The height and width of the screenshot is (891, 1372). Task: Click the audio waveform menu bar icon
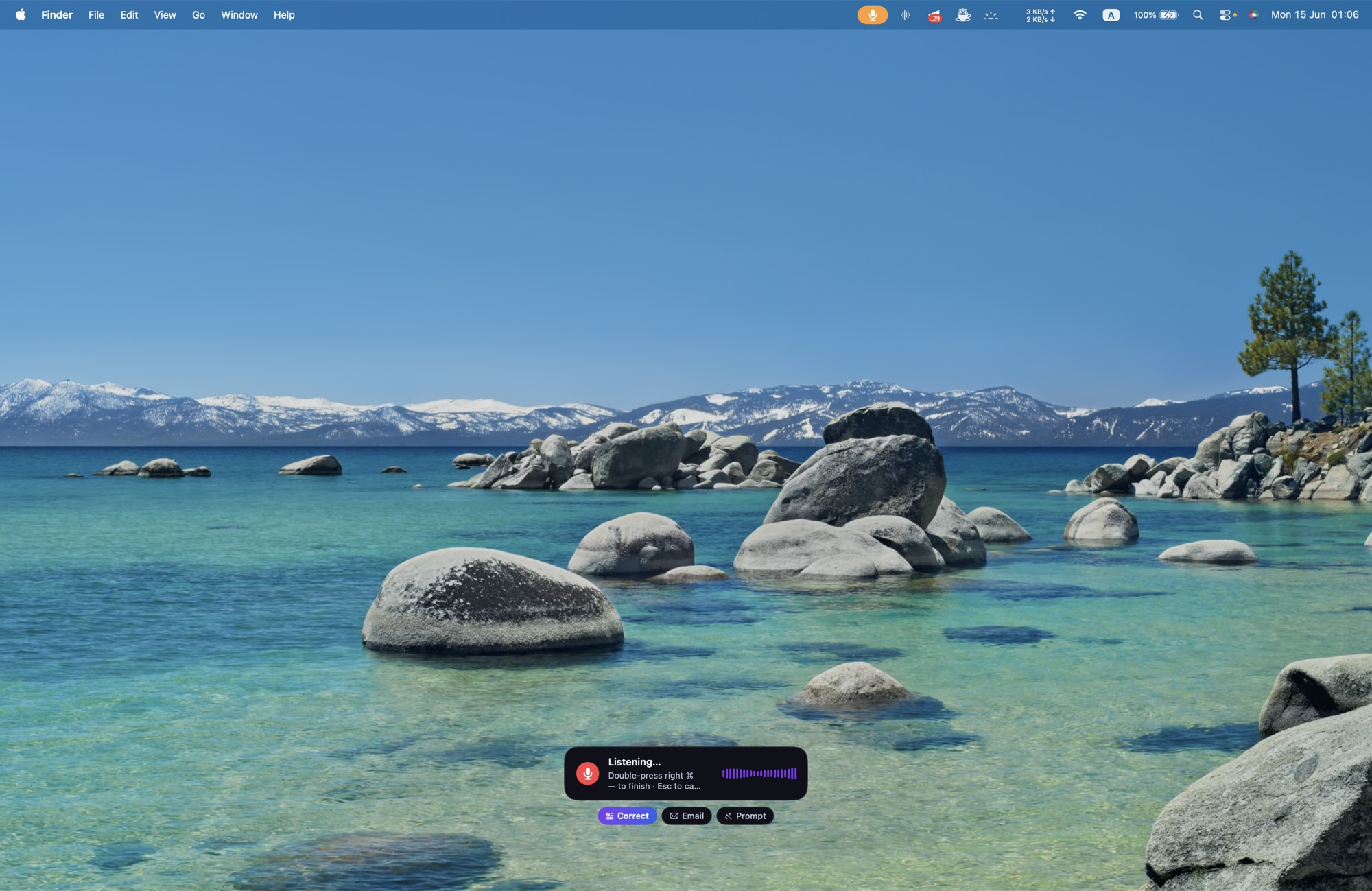pyautogui.click(x=906, y=14)
